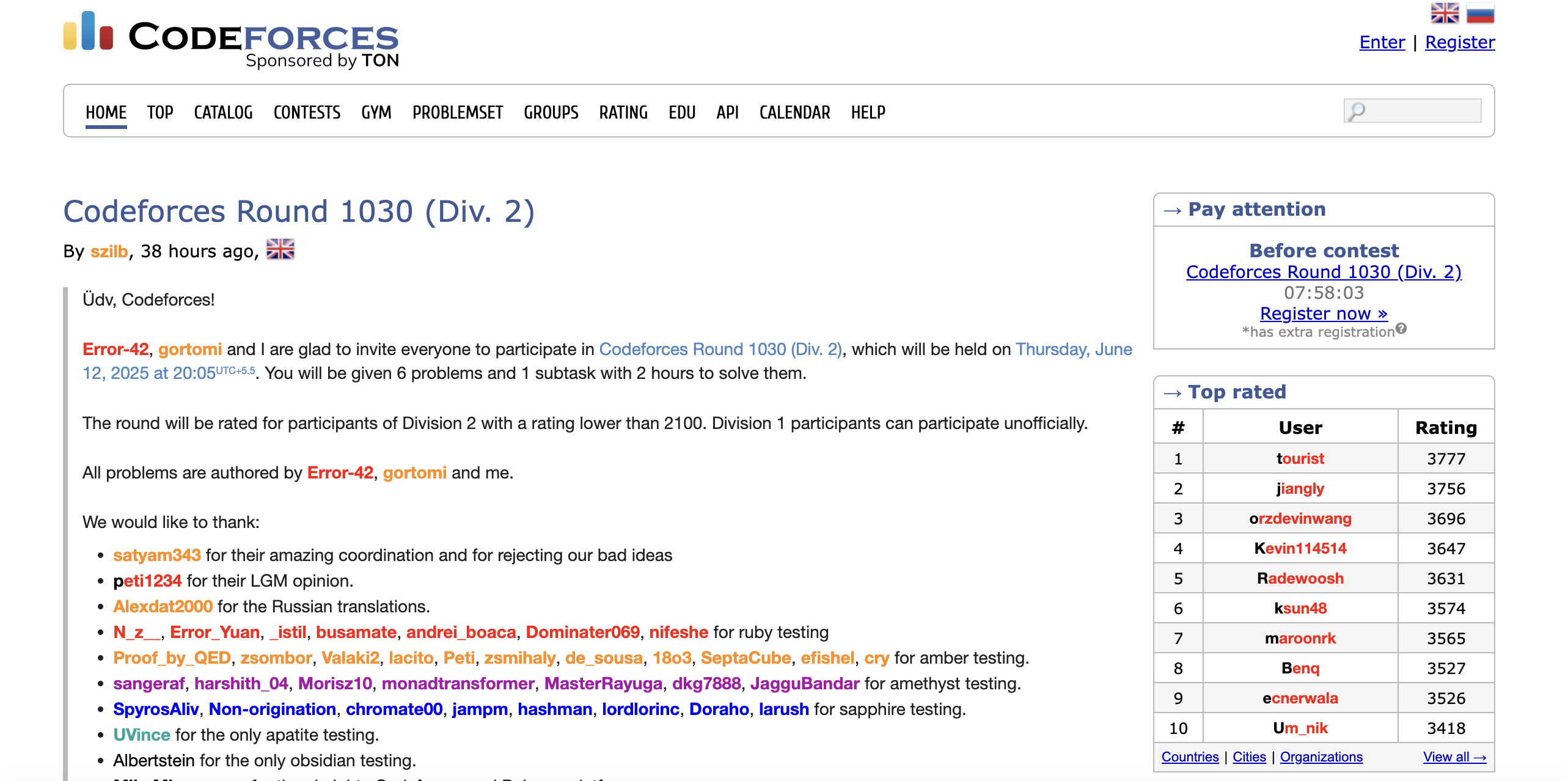Click the Pay attention panel header
The height and width of the screenshot is (781, 1568).
[x=1324, y=210]
